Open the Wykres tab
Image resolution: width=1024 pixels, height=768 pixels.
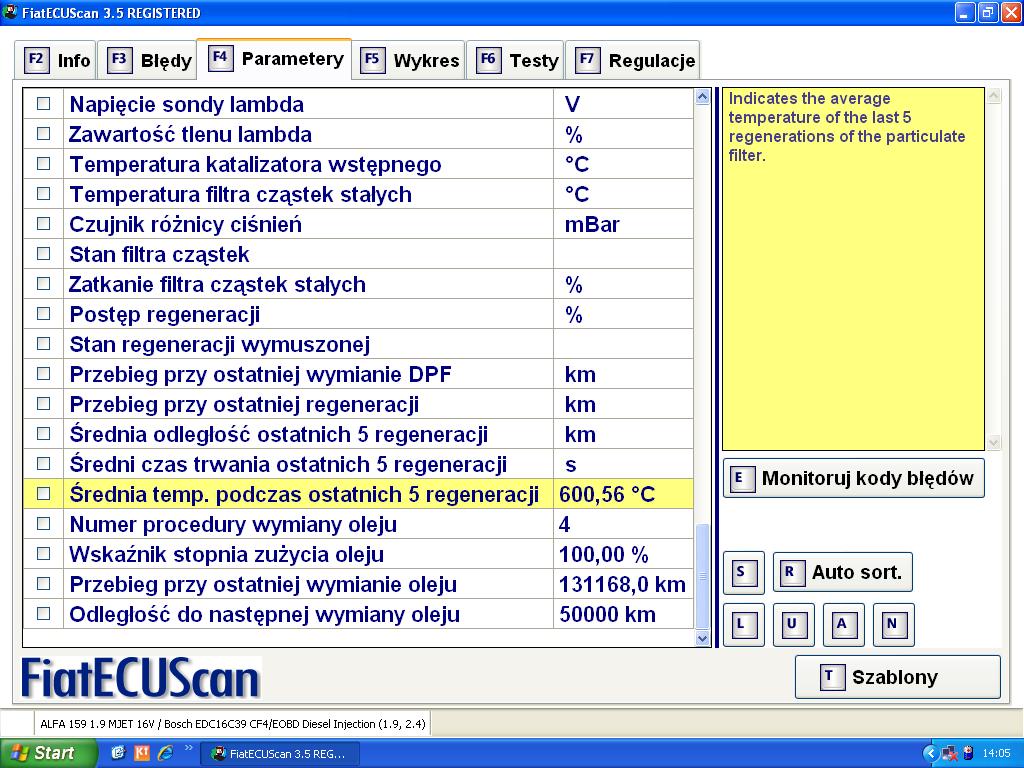[409, 60]
